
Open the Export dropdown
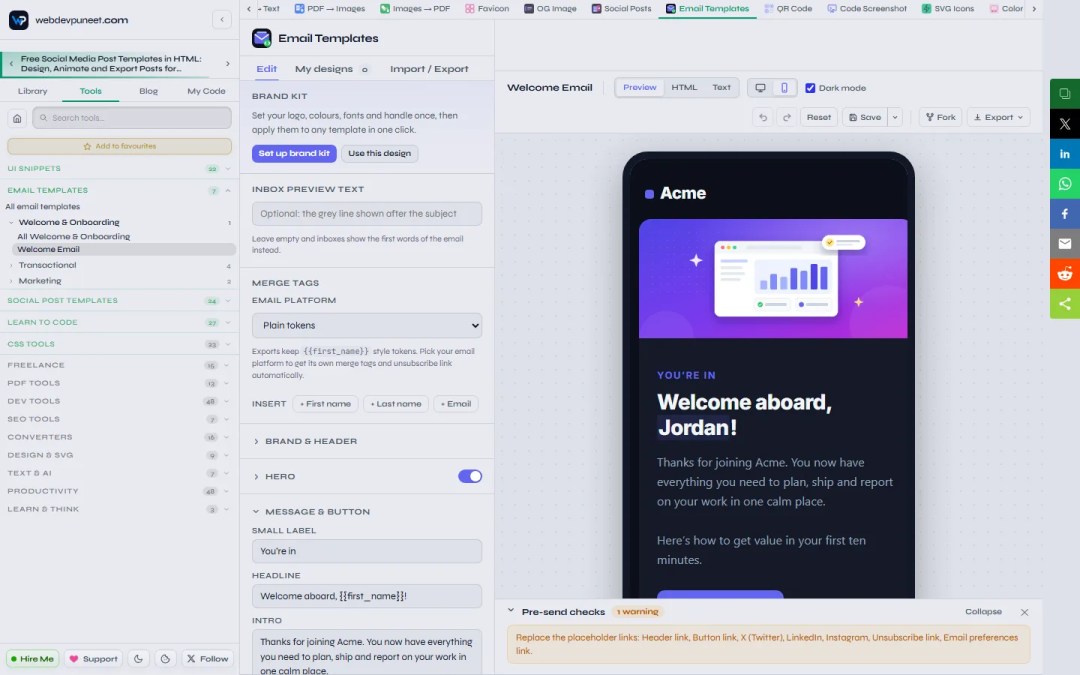click(x=999, y=117)
